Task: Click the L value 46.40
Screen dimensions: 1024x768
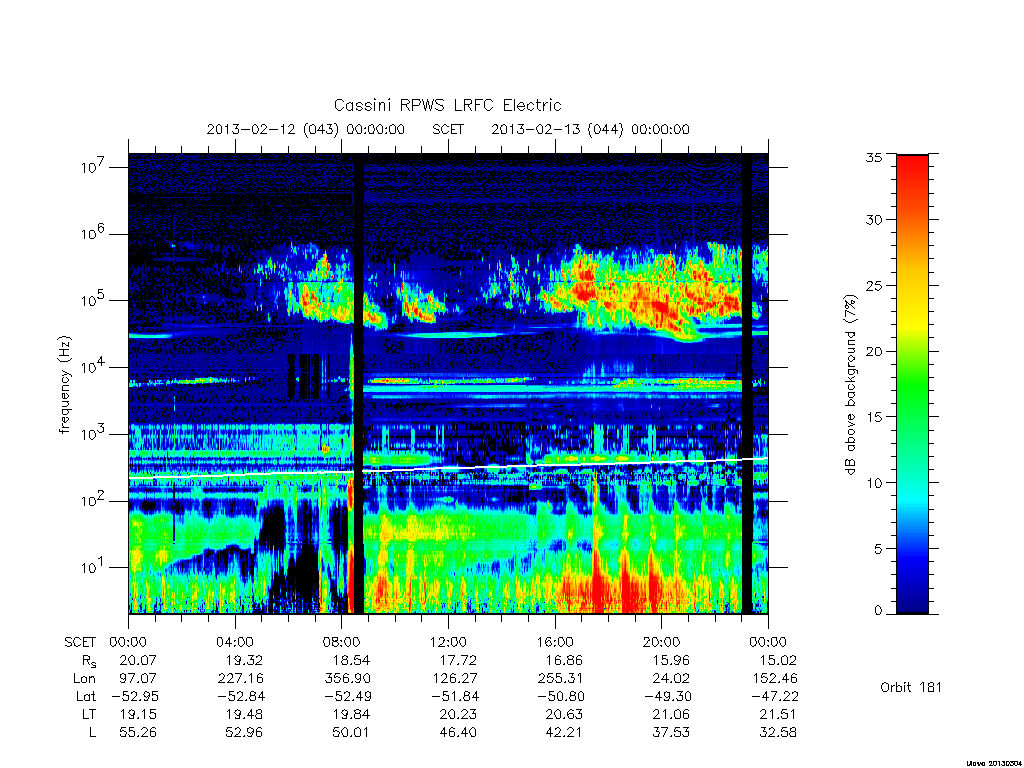Action: click(x=458, y=733)
